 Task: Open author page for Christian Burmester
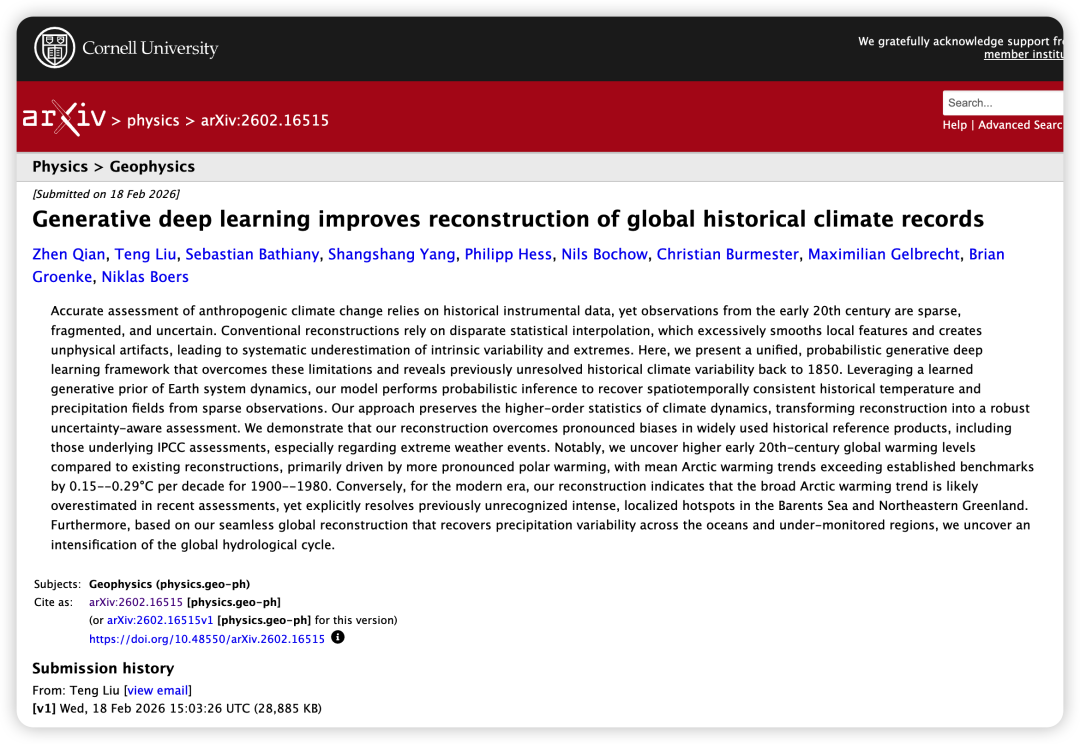[727, 254]
